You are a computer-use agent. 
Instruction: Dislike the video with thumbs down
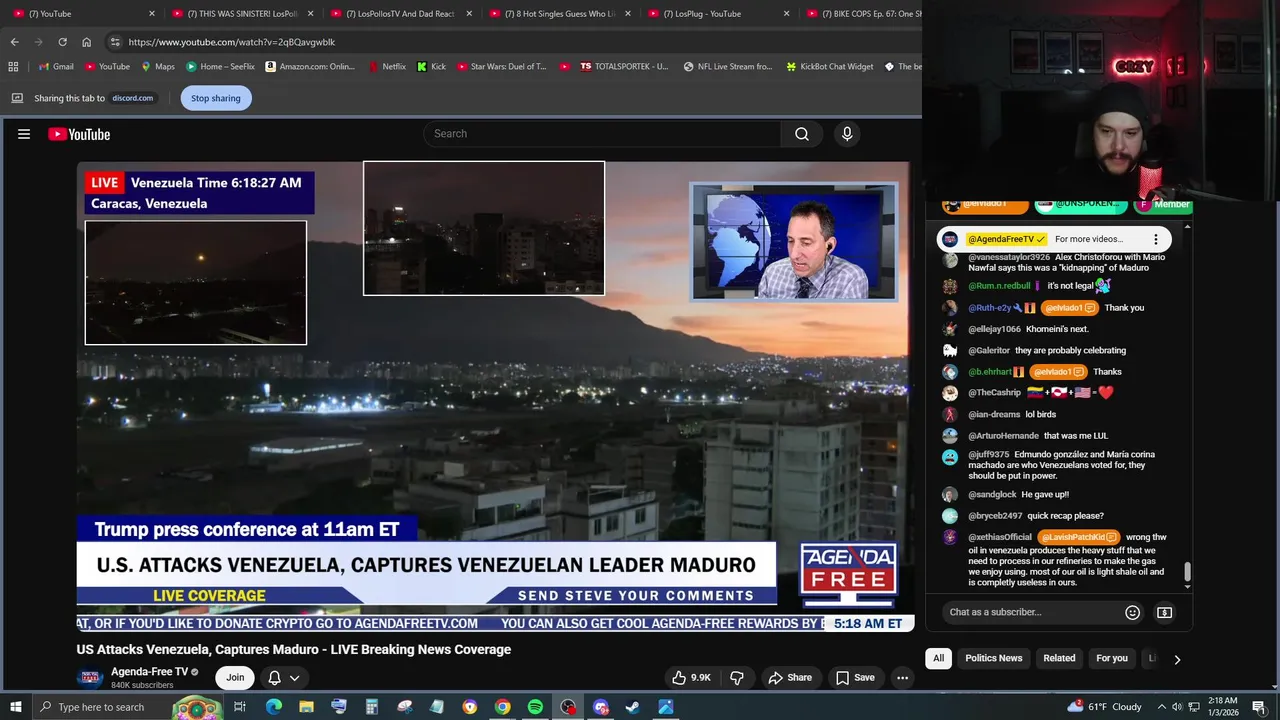click(x=737, y=677)
